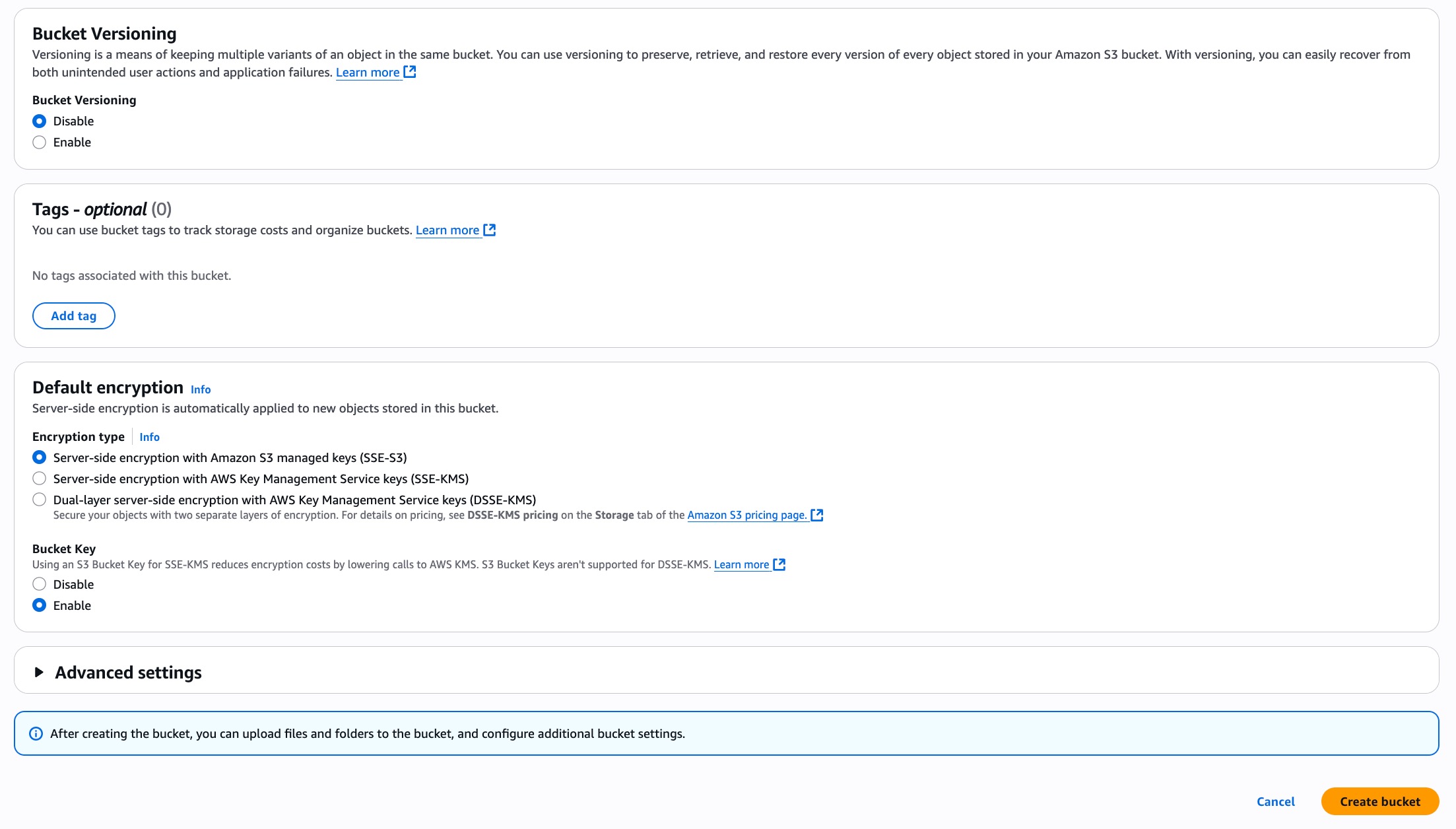Image resolution: width=1456 pixels, height=829 pixels.
Task: Click Add tag
Action: point(73,315)
